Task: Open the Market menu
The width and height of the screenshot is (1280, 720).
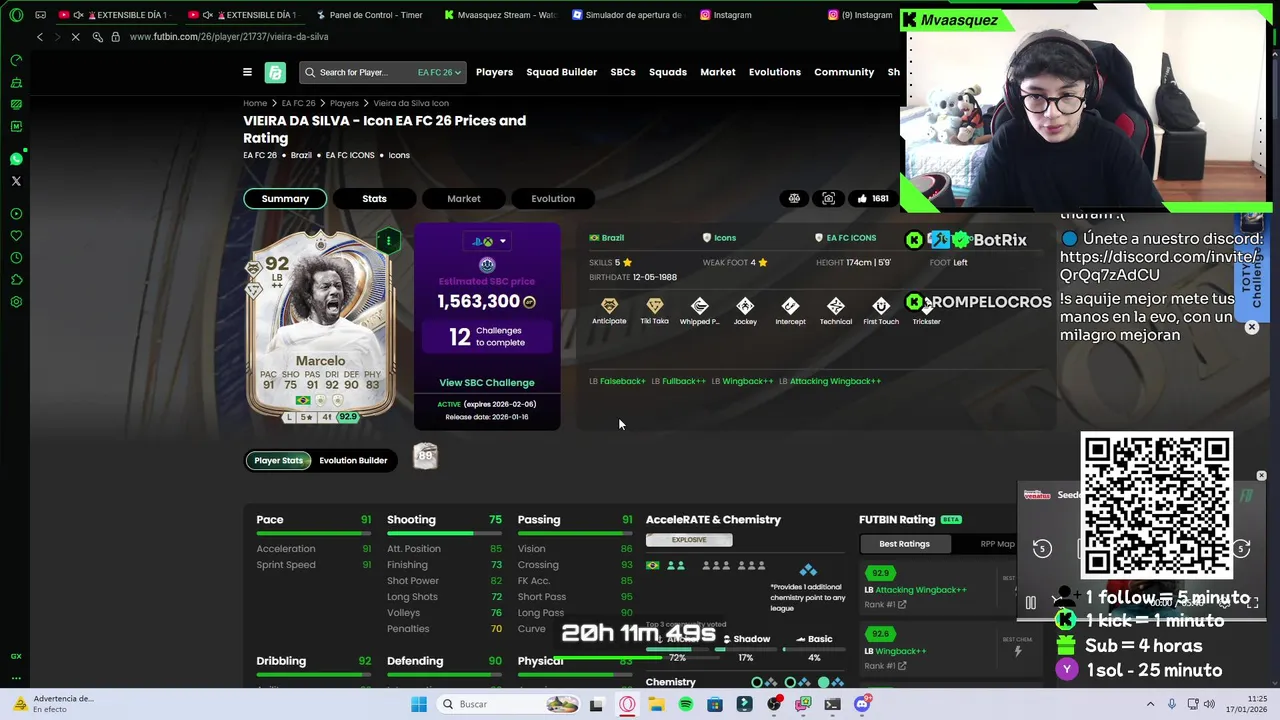Action: [718, 72]
